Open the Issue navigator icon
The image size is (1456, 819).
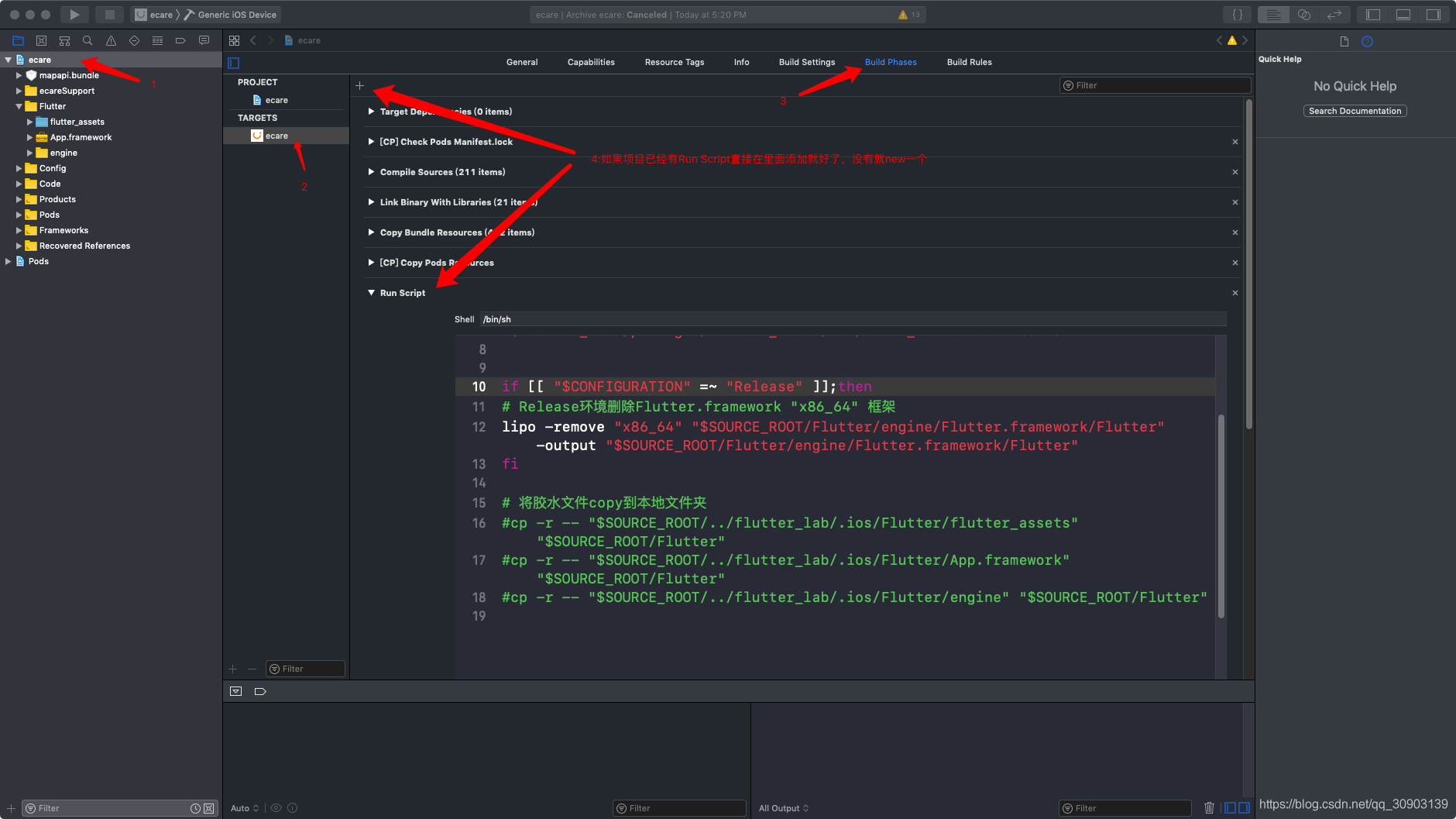click(x=111, y=40)
